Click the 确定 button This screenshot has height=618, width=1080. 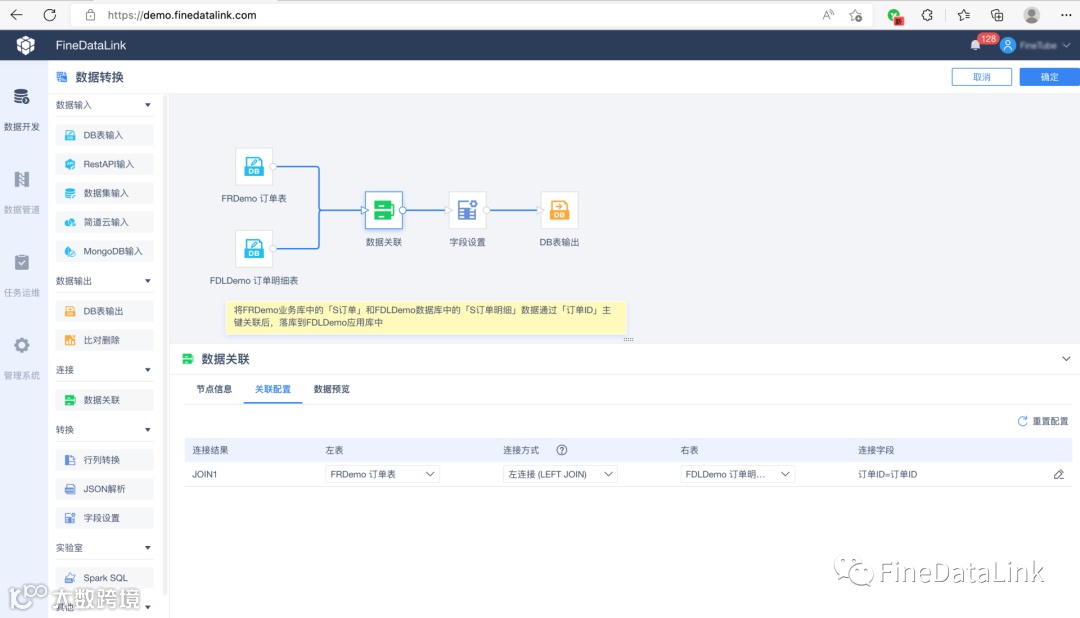coord(1050,77)
